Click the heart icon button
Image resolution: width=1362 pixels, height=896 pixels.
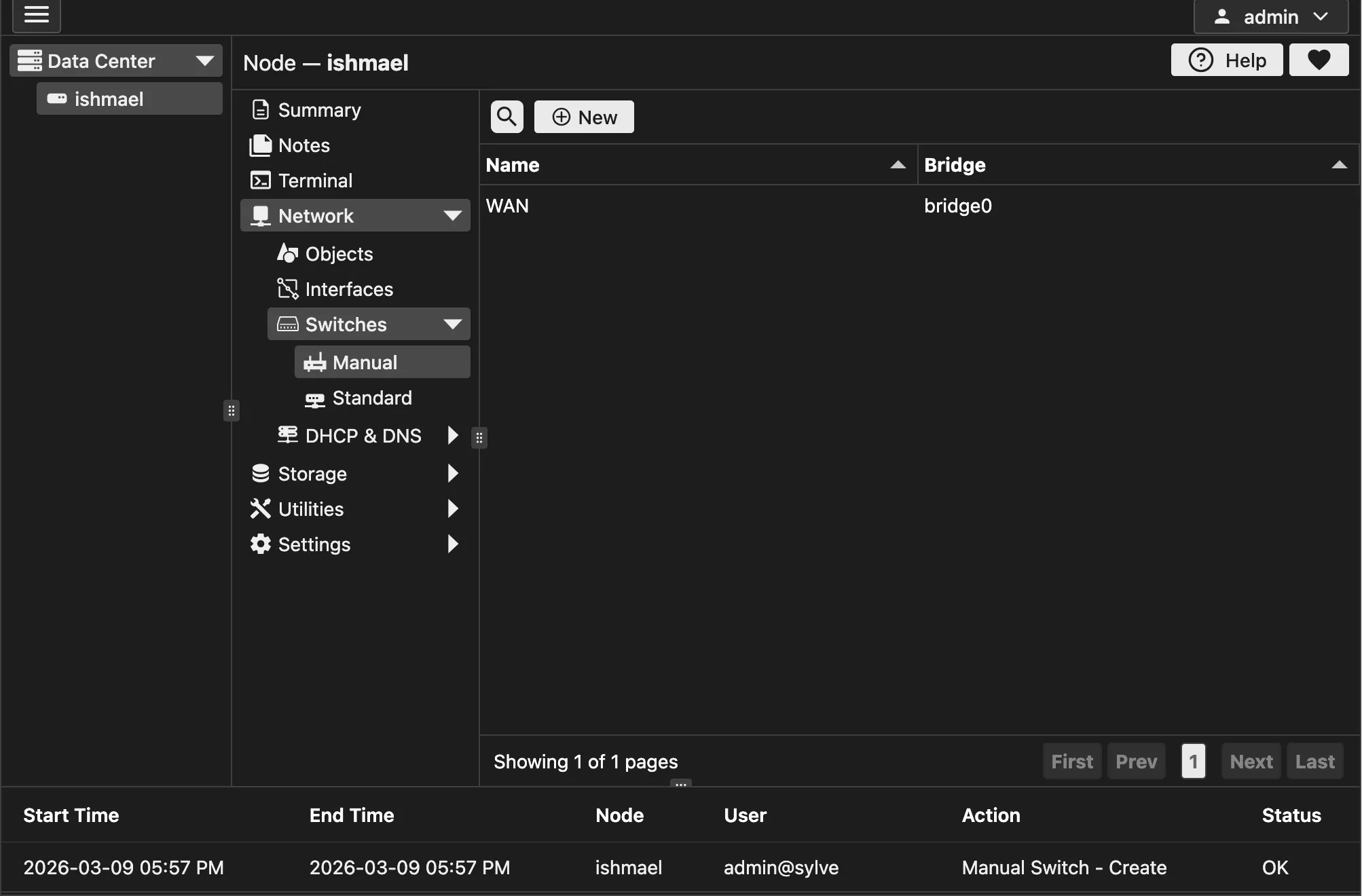[1319, 60]
